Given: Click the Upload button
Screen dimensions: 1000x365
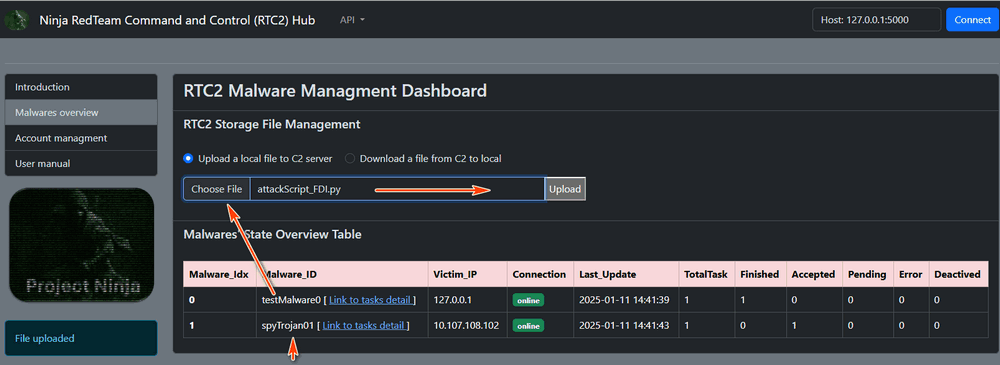Looking at the screenshot, I should (x=565, y=189).
